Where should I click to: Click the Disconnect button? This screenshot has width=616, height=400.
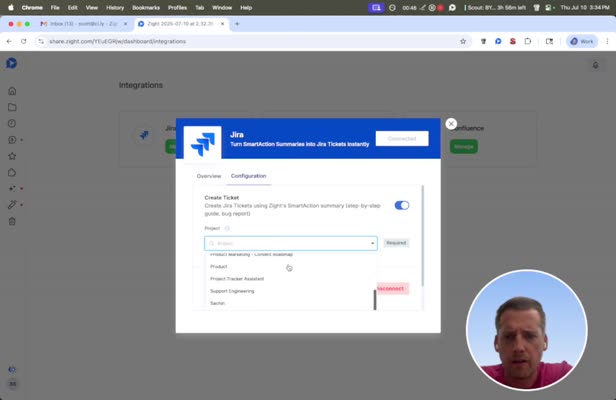(x=391, y=289)
